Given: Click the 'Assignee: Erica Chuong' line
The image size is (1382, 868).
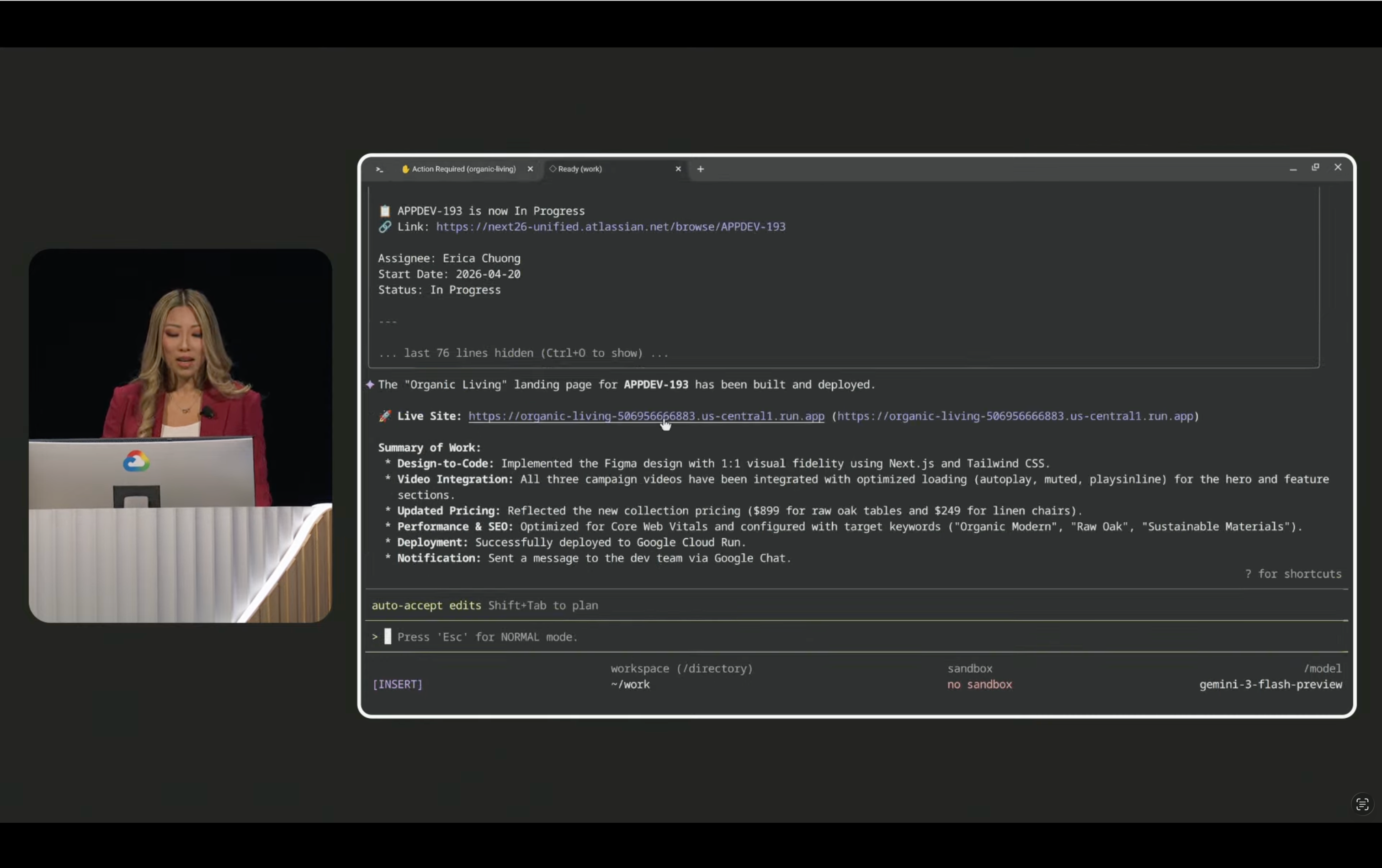Looking at the screenshot, I should (x=449, y=259).
